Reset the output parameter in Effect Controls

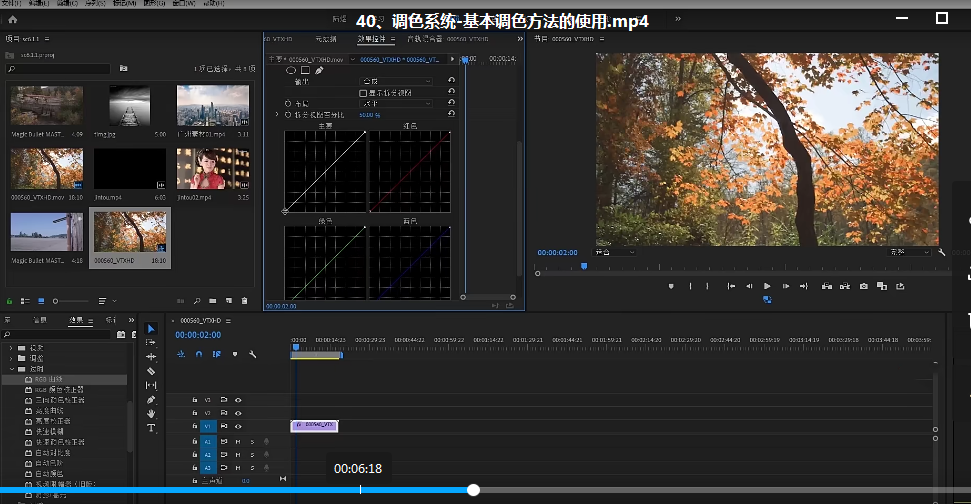coord(451,80)
